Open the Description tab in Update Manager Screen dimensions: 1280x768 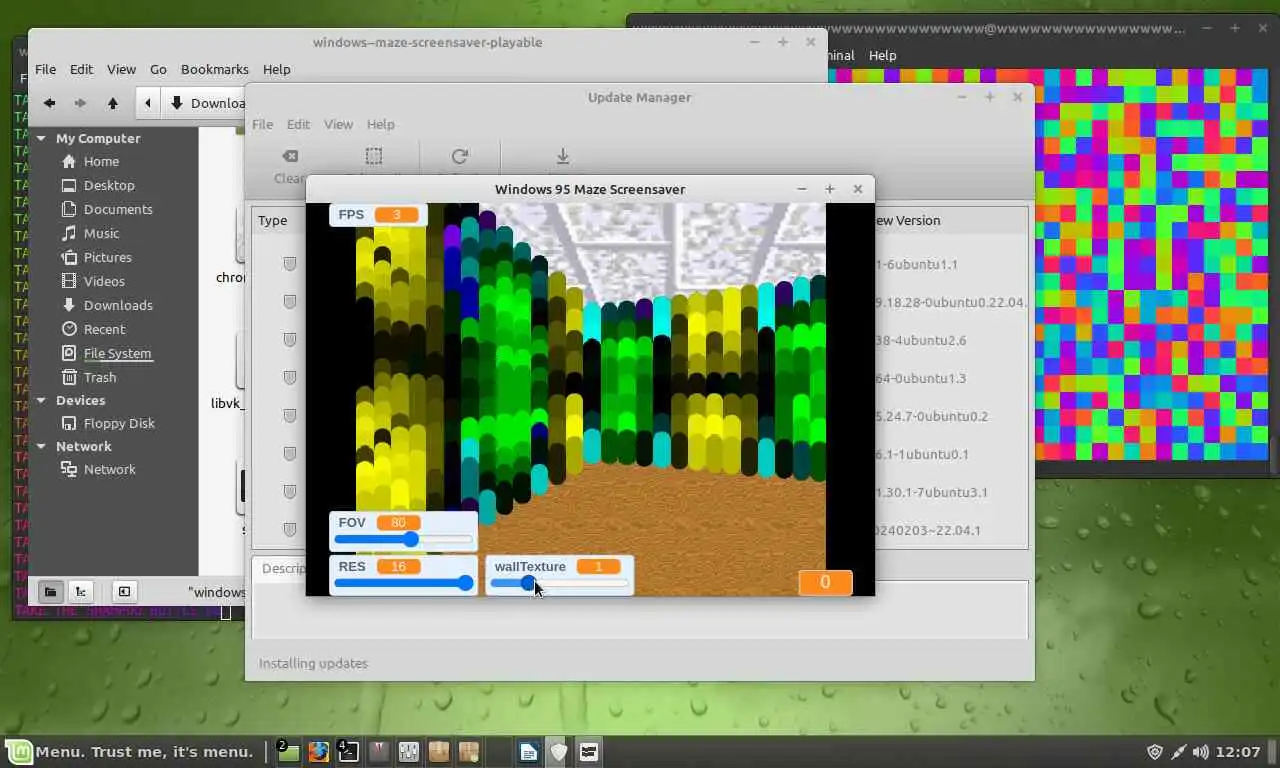coord(283,568)
